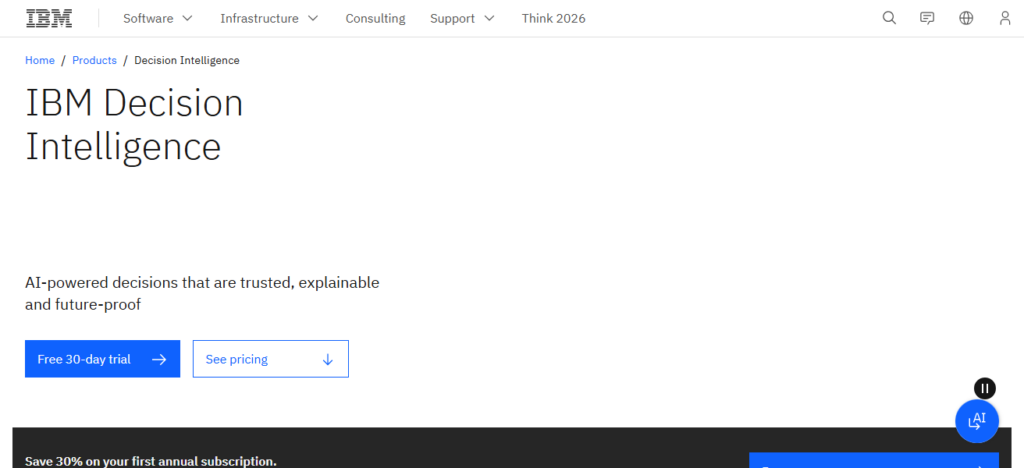Go to Think 2026 in navigation
The height and width of the screenshot is (468, 1024).
(553, 18)
